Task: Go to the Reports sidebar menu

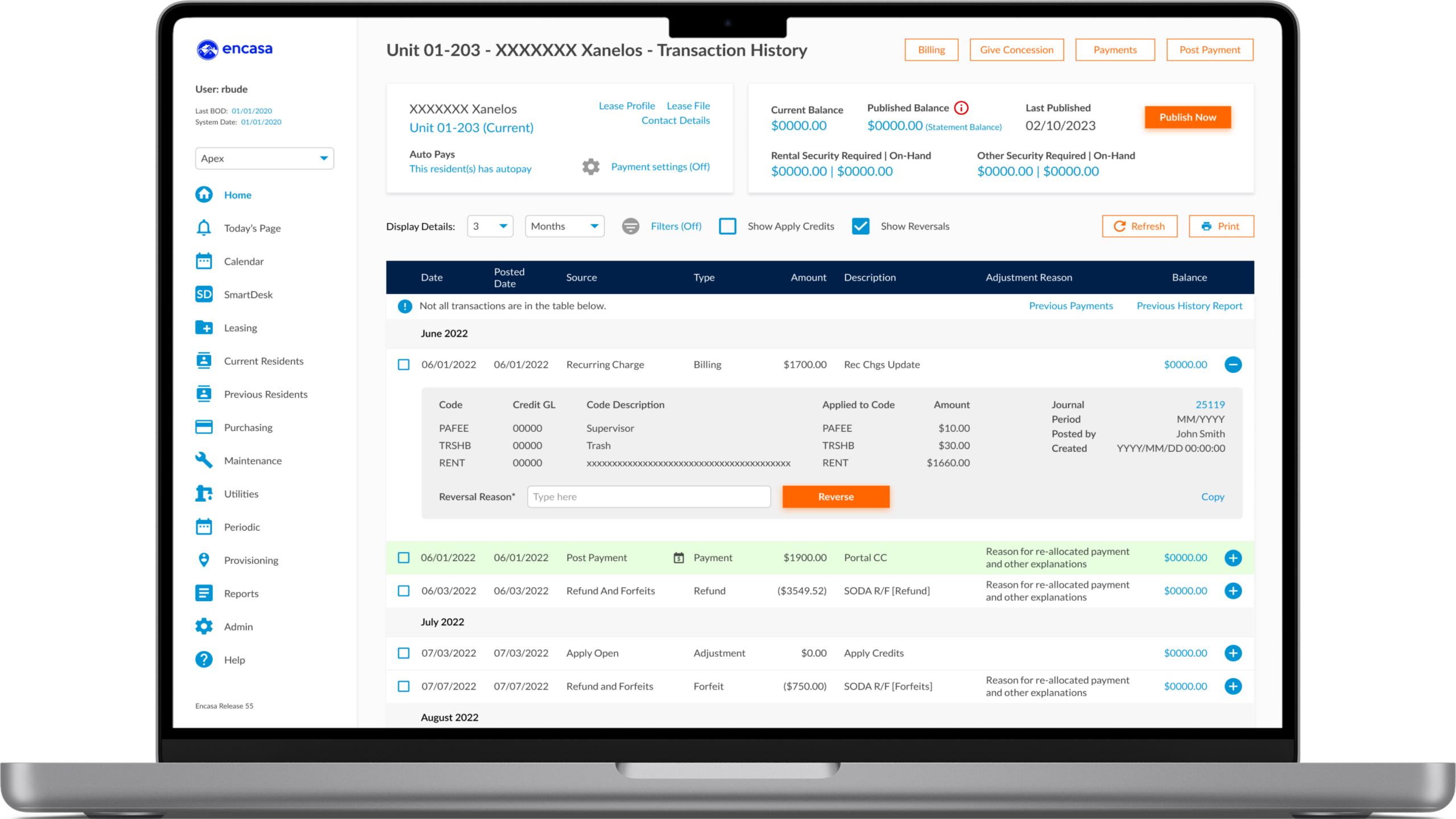Action: click(241, 593)
